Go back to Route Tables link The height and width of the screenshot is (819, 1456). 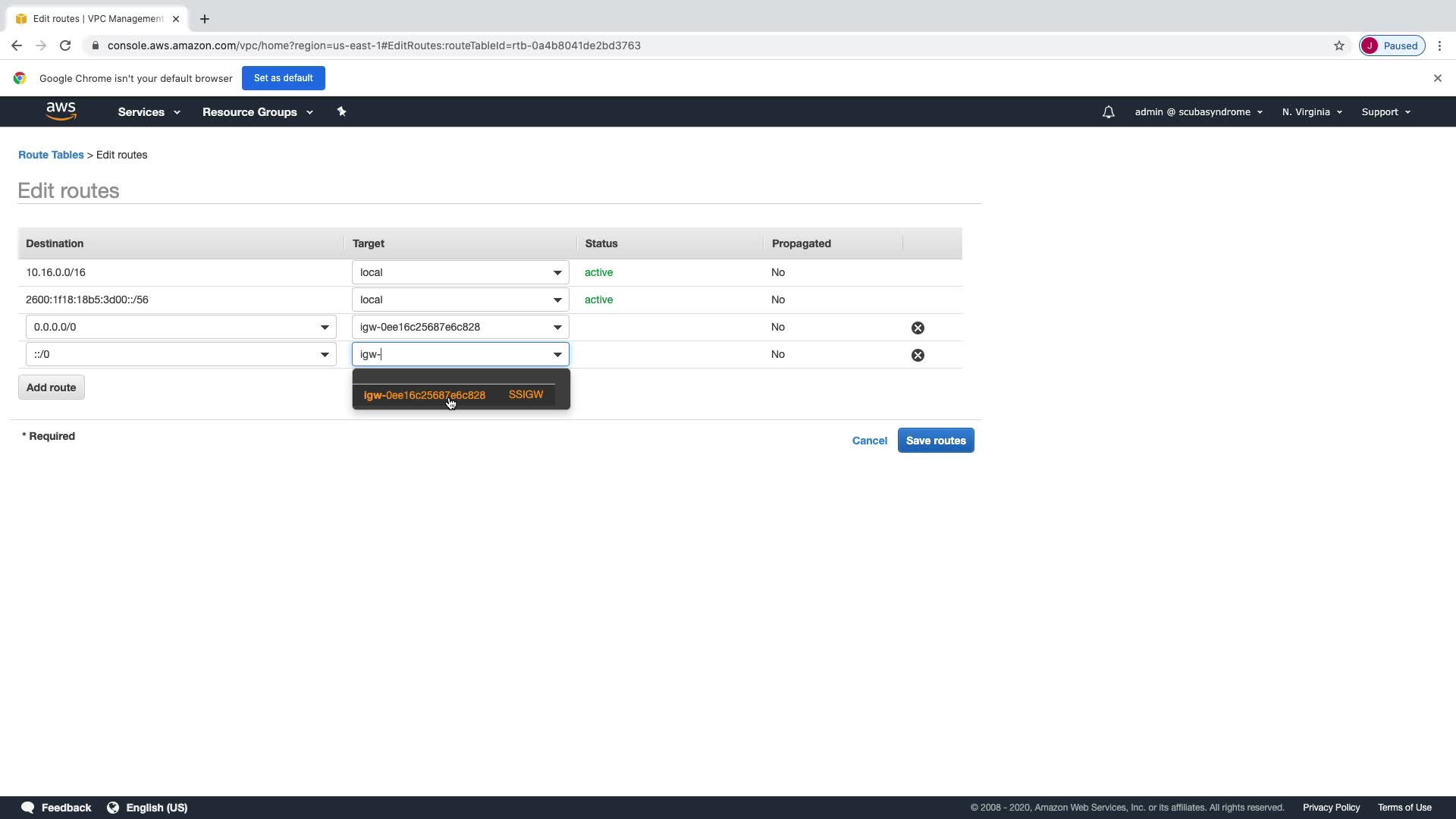tap(51, 155)
